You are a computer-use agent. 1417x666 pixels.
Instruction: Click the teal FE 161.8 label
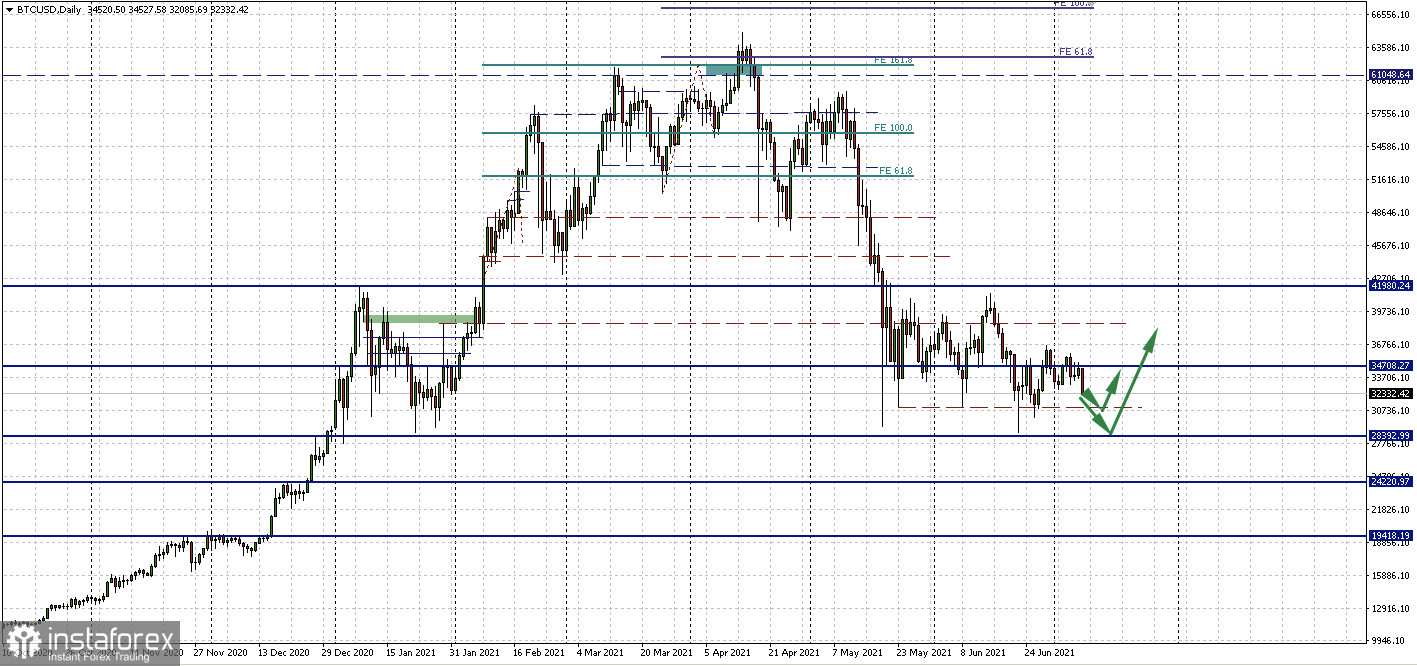pos(893,60)
